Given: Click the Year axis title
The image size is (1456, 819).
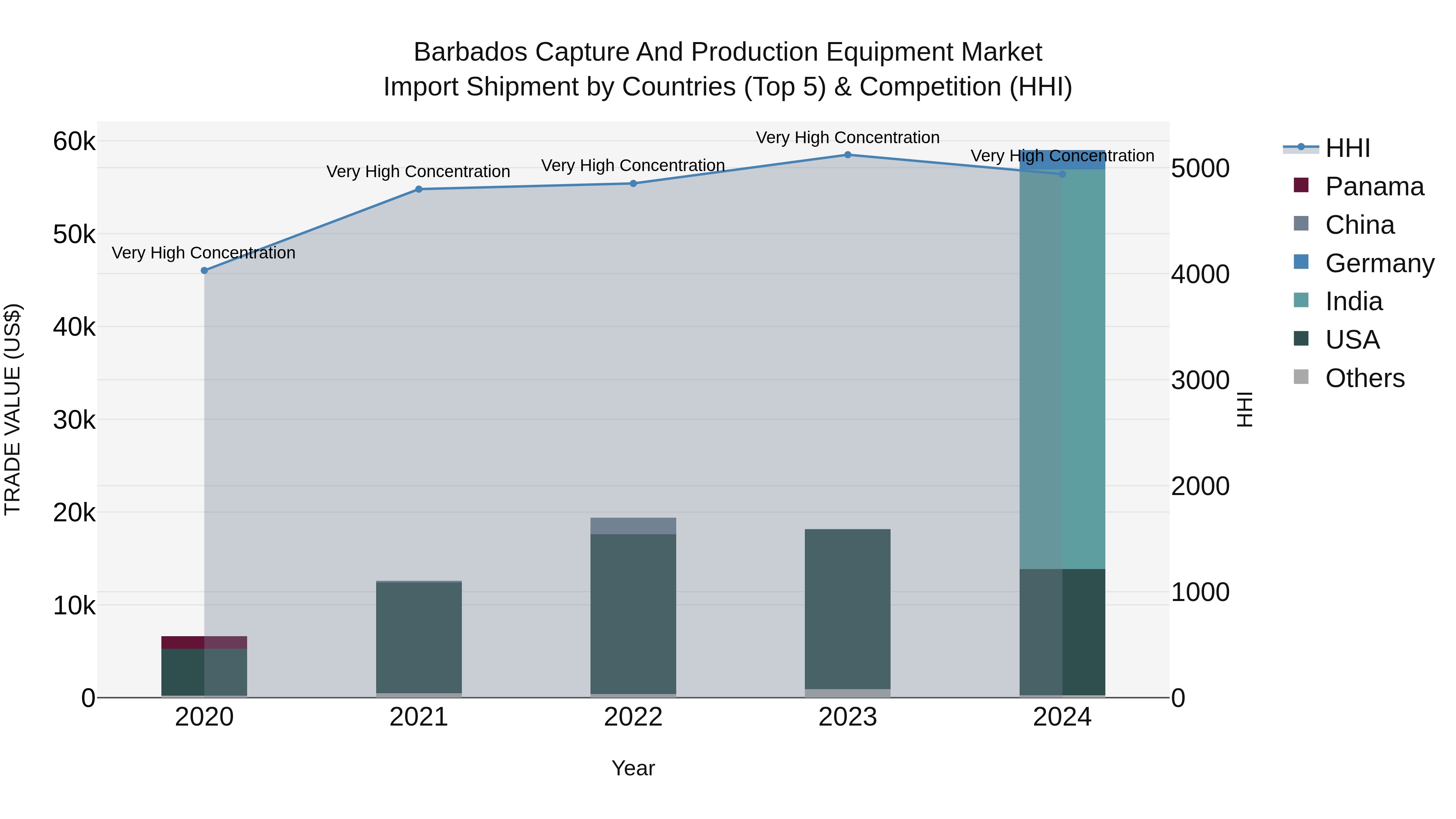Looking at the screenshot, I should point(633,769).
